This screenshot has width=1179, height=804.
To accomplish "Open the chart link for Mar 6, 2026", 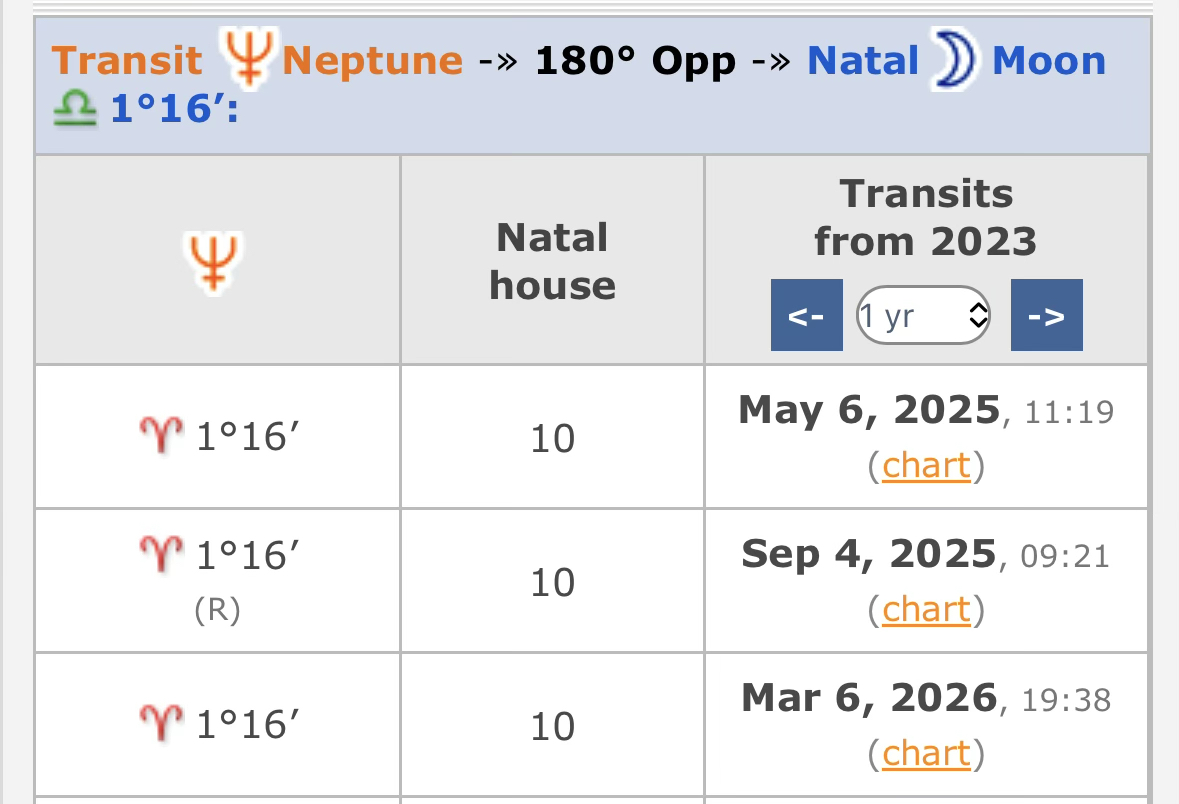I will [926, 753].
